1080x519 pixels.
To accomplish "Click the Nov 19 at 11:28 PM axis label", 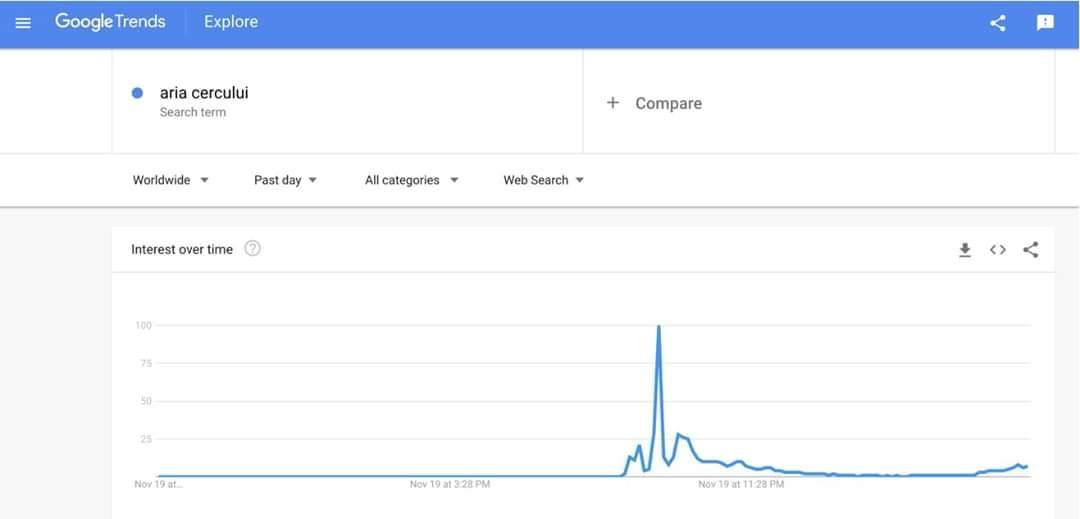I will pos(741,484).
